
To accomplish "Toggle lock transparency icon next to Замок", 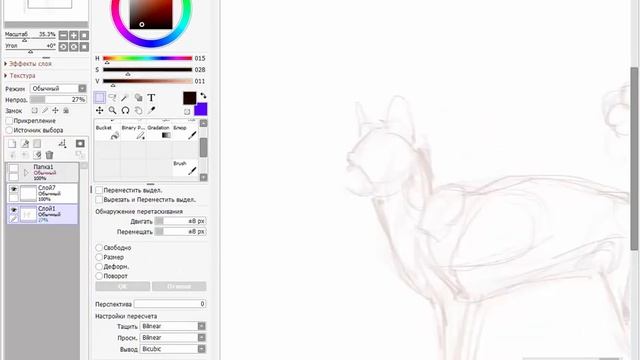I will pyautogui.click(x=35, y=111).
